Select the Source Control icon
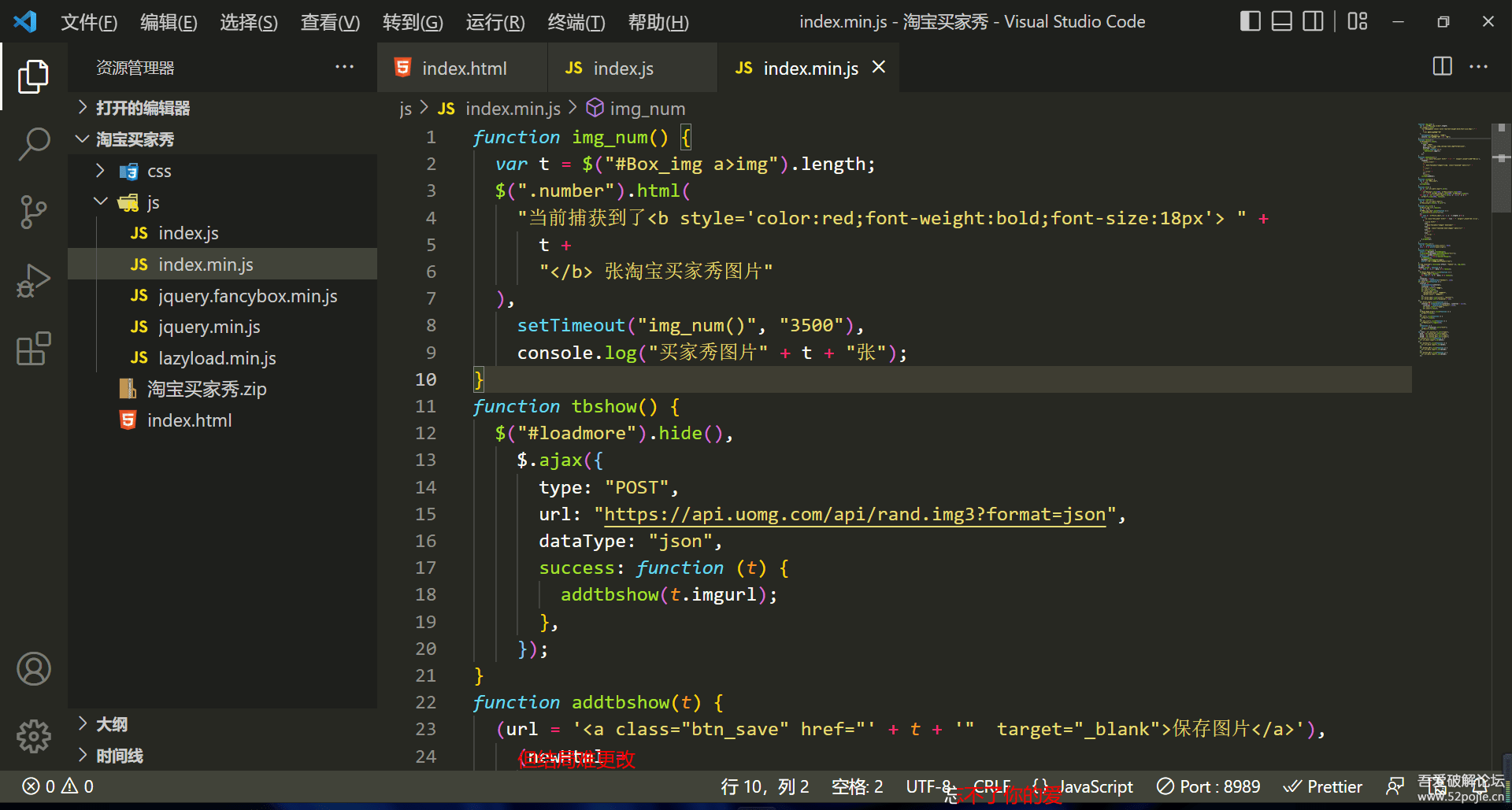The image size is (1512, 810). pos(34,213)
